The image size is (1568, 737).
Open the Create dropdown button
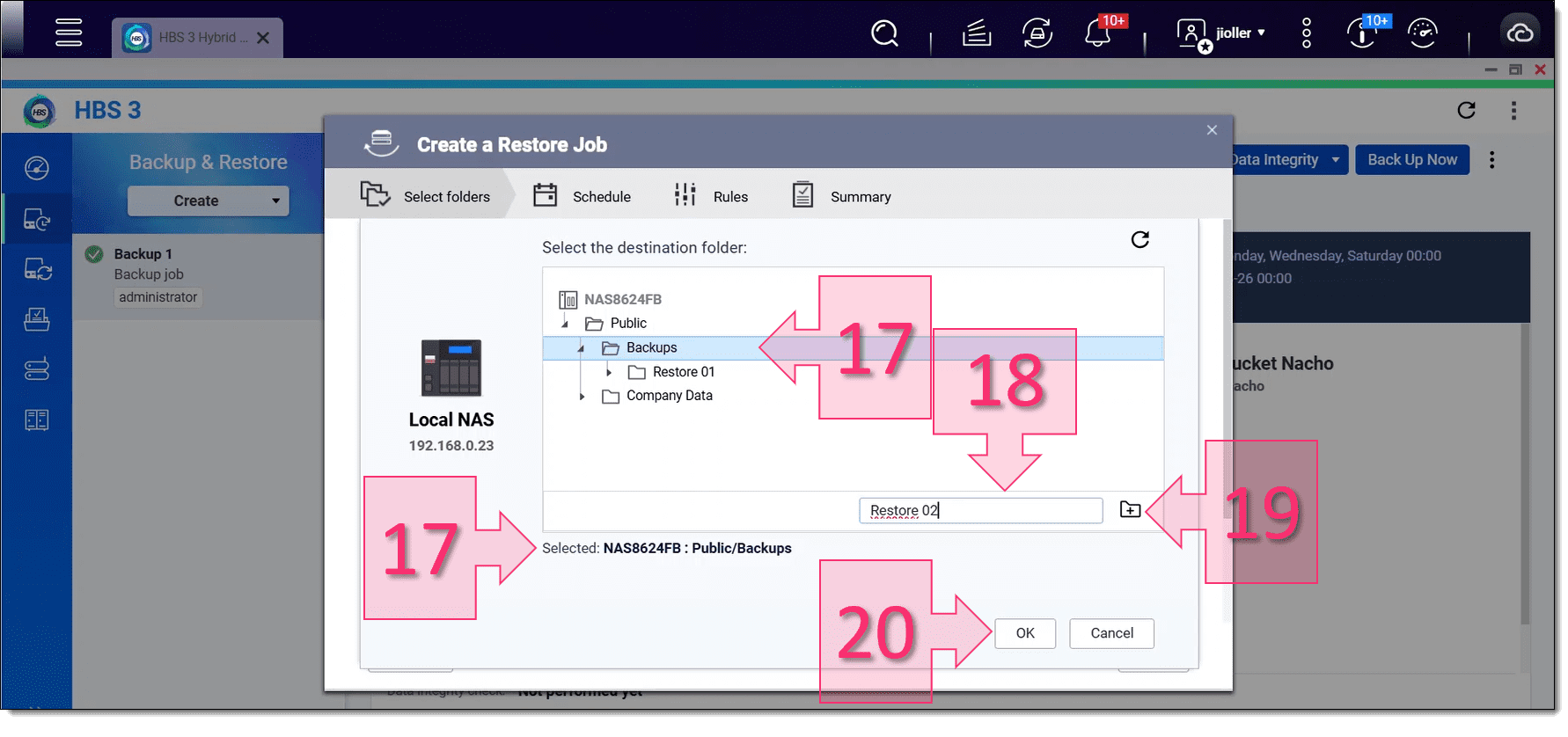coord(208,201)
